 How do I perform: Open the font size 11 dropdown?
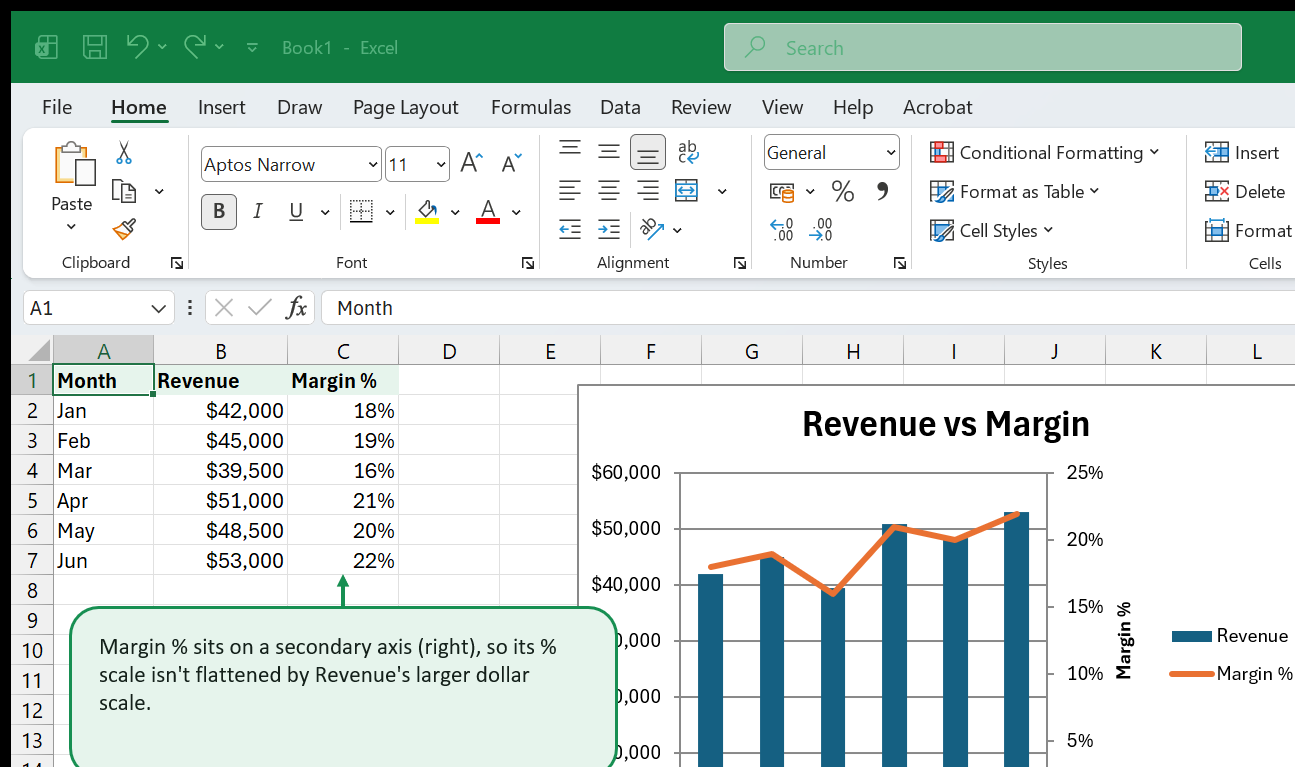[441, 164]
